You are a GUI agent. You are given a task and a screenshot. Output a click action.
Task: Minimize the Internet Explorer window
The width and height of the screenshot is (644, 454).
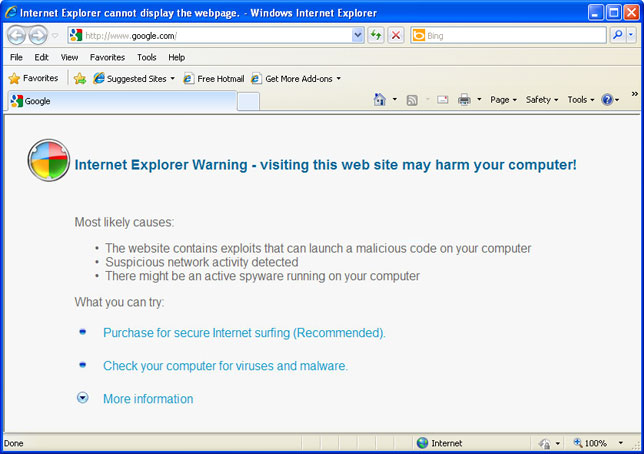596,12
